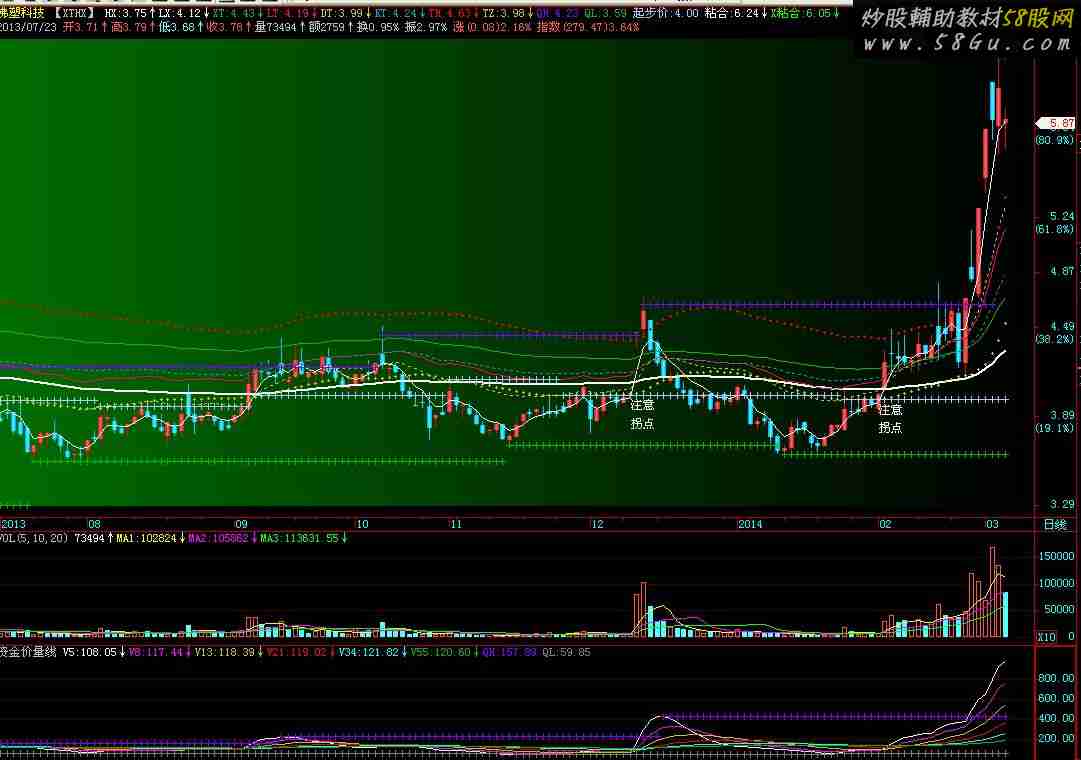
Task: Click the 3.89 price axis label
Action: click(1062, 415)
